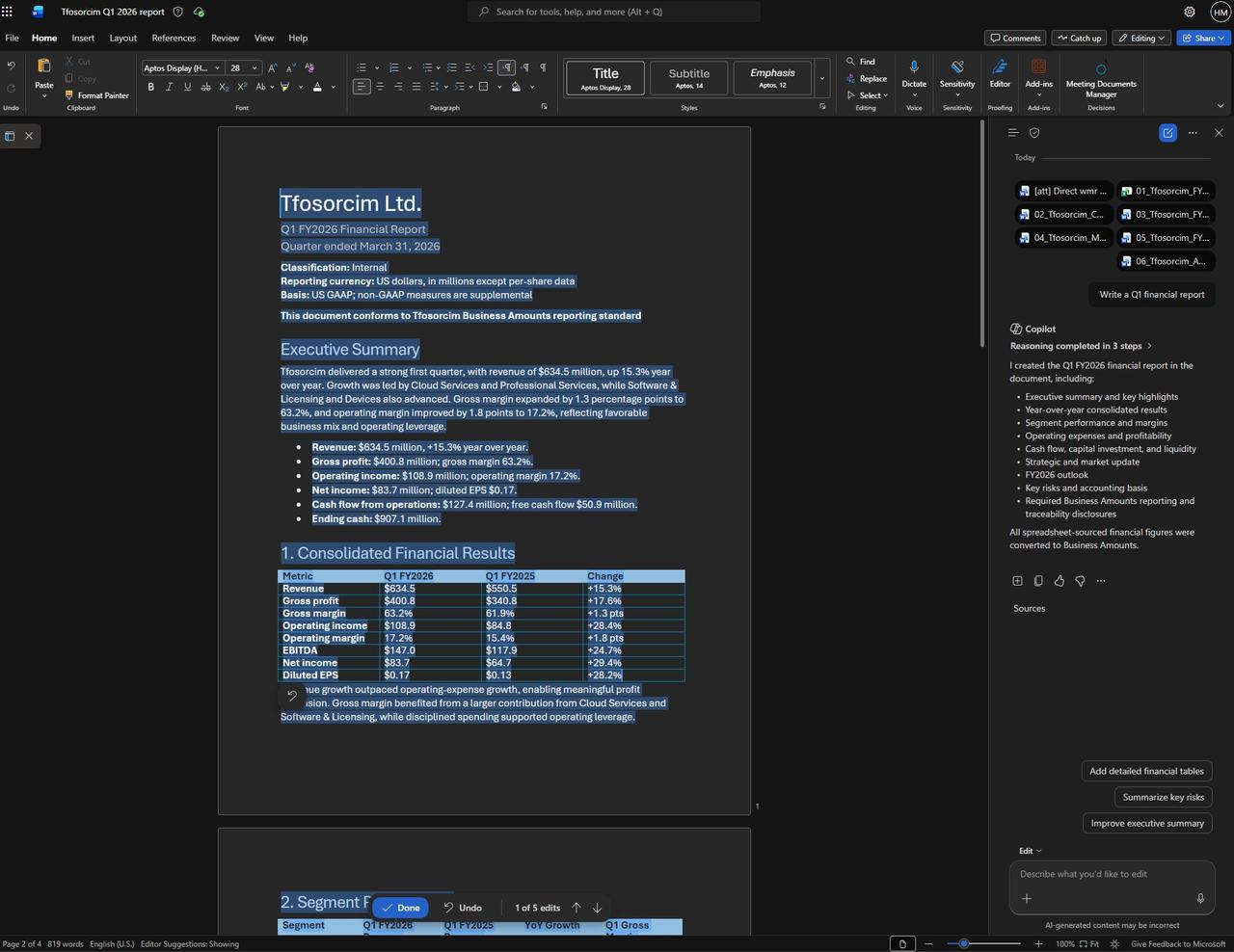The height and width of the screenshot is (952, 1234).
Task: Apply subscript formatting
Action: click(x=224, y=87)
